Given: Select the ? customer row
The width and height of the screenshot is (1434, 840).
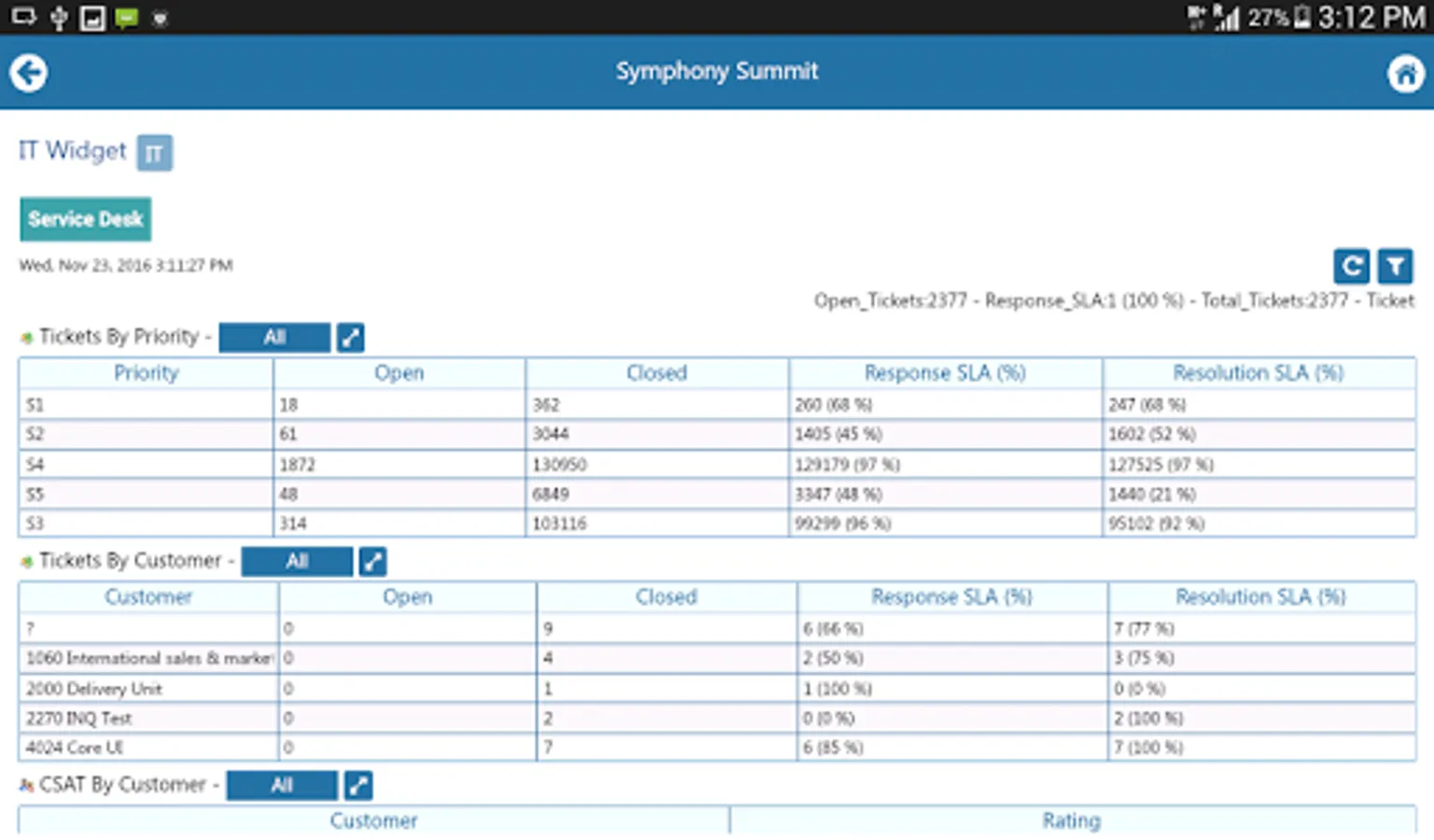Looking at the screenshot, I should point(717,628).
